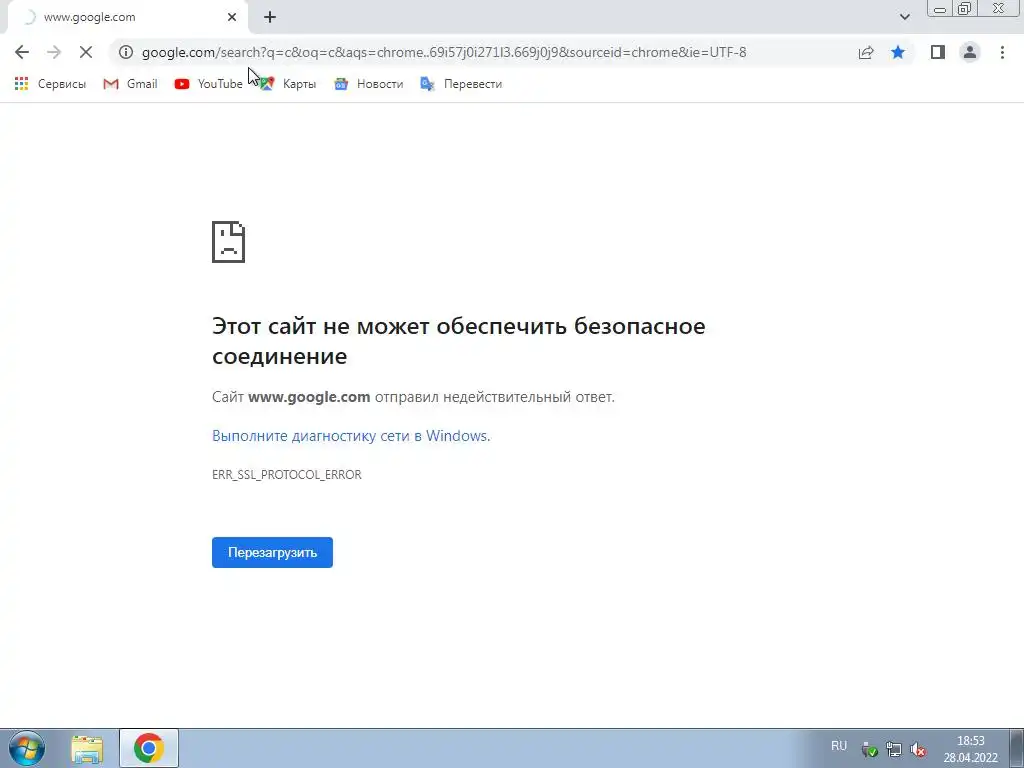Click the Перезагрузить button
The height and width of the screenshot is (768, 1024).
[x=272, y=552]
